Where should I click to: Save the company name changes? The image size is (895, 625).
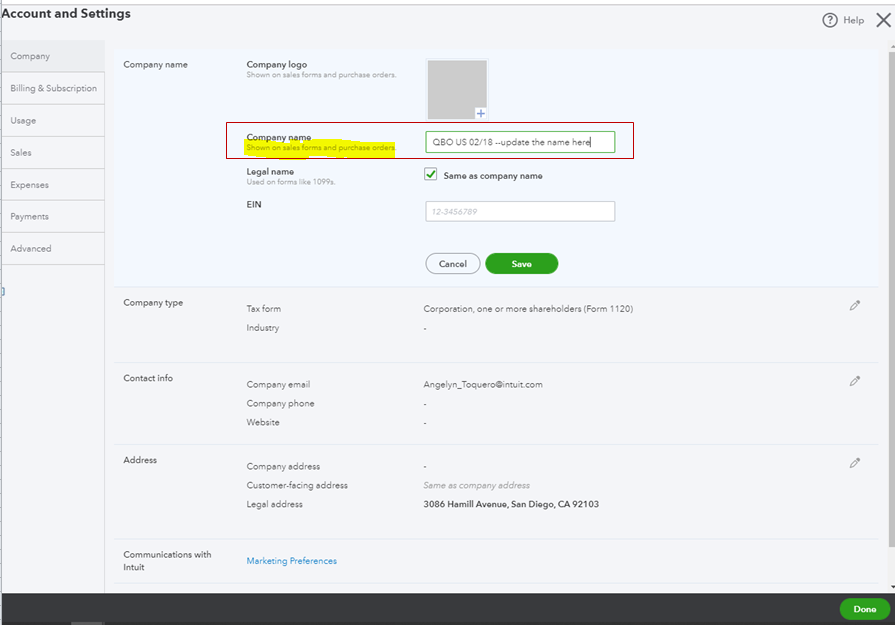pyautogui.click(x=522, y=264)
